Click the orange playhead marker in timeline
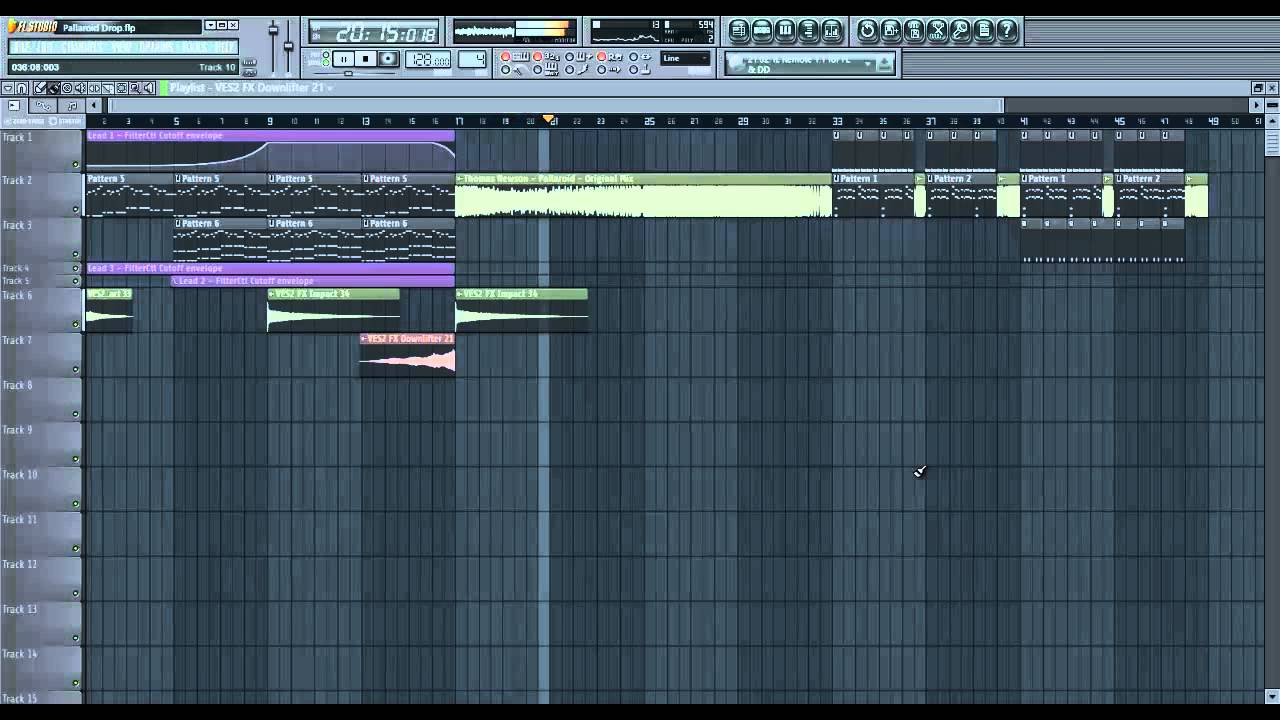1280x720 pixels. (548, 120)
